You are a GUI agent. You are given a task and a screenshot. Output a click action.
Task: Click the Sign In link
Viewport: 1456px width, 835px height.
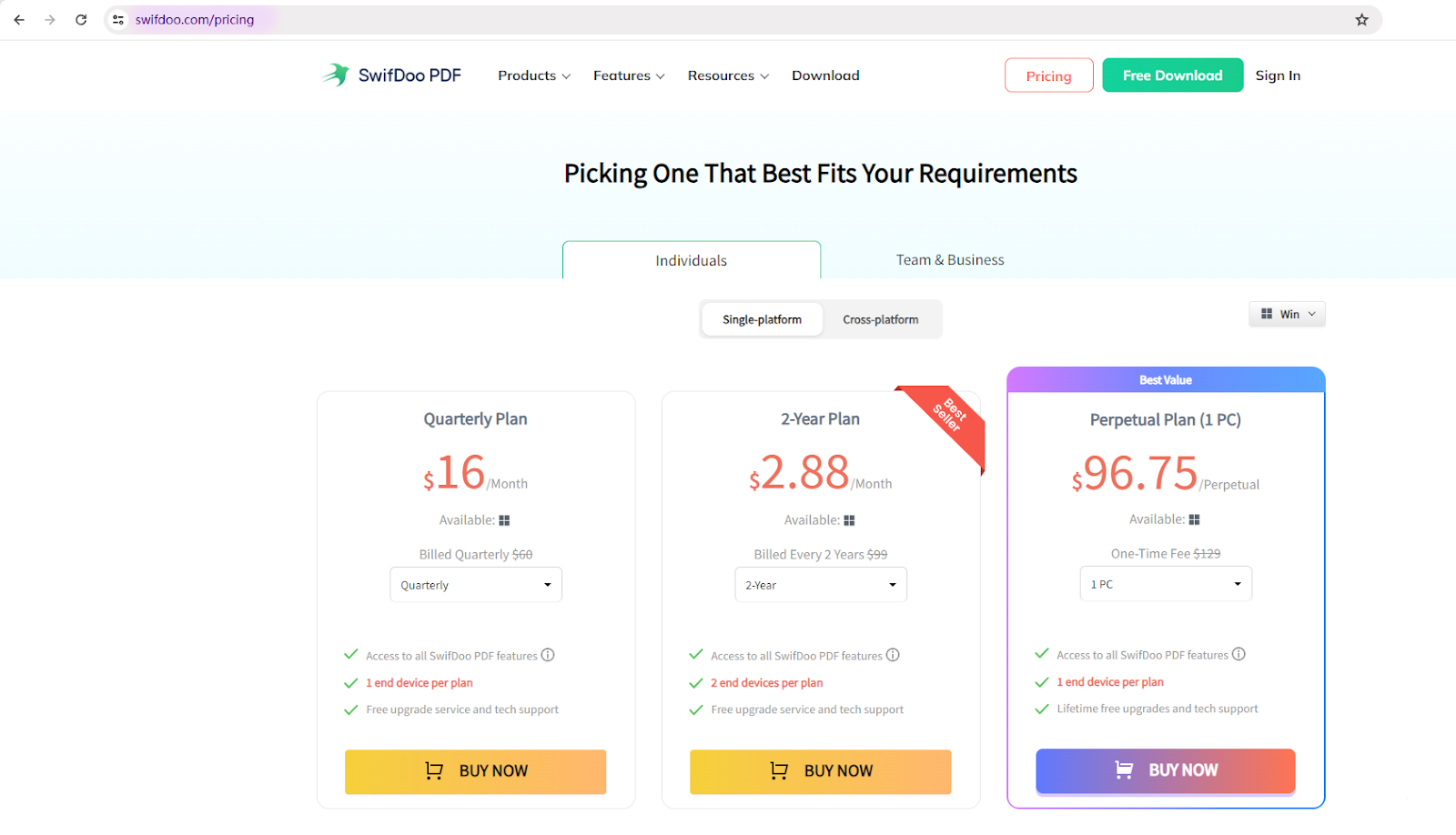(x=1278, y=75)
